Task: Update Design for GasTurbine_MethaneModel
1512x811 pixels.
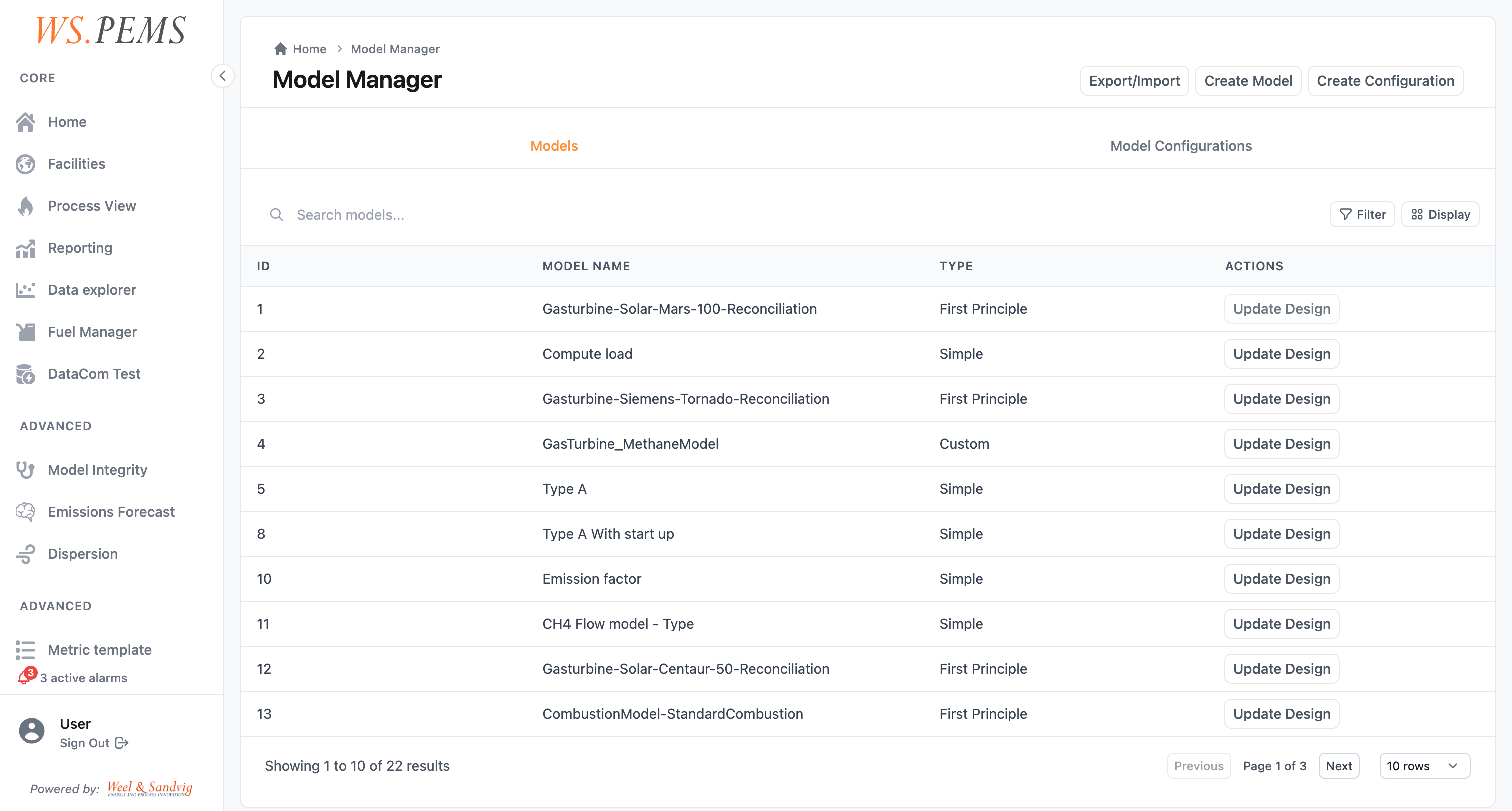Action: point(1282,444)
